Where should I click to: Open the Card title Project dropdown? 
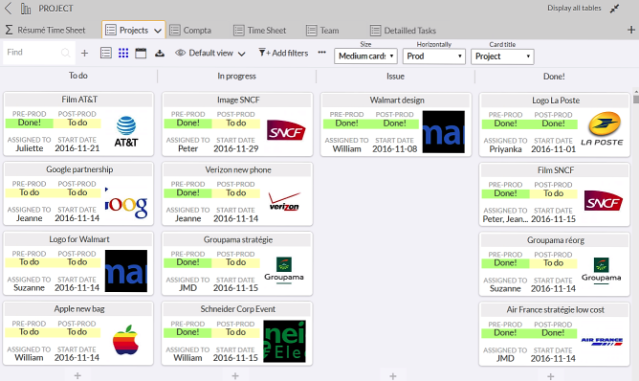pos(502,56)
